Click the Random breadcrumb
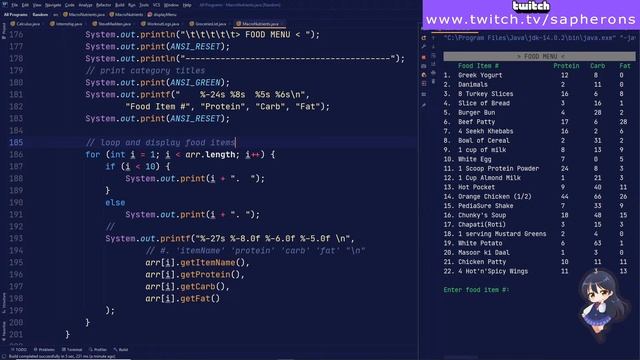640x360 pixels. click(x=40, y=15)
